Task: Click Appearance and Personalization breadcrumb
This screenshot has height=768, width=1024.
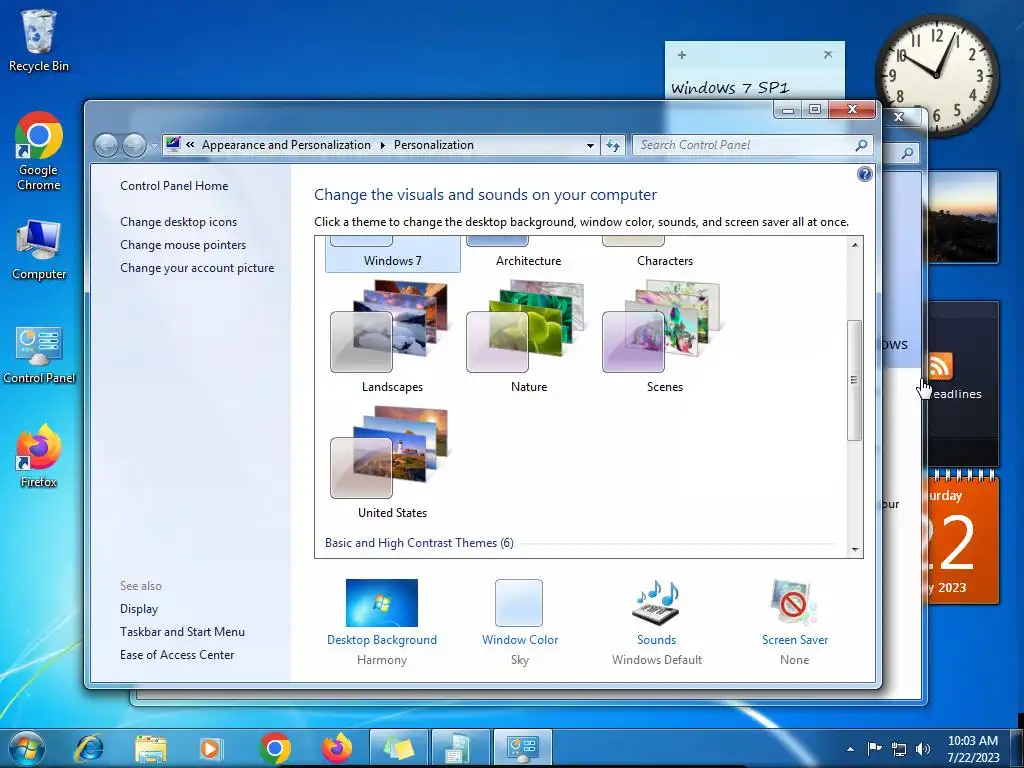Action: click(286, 145)
